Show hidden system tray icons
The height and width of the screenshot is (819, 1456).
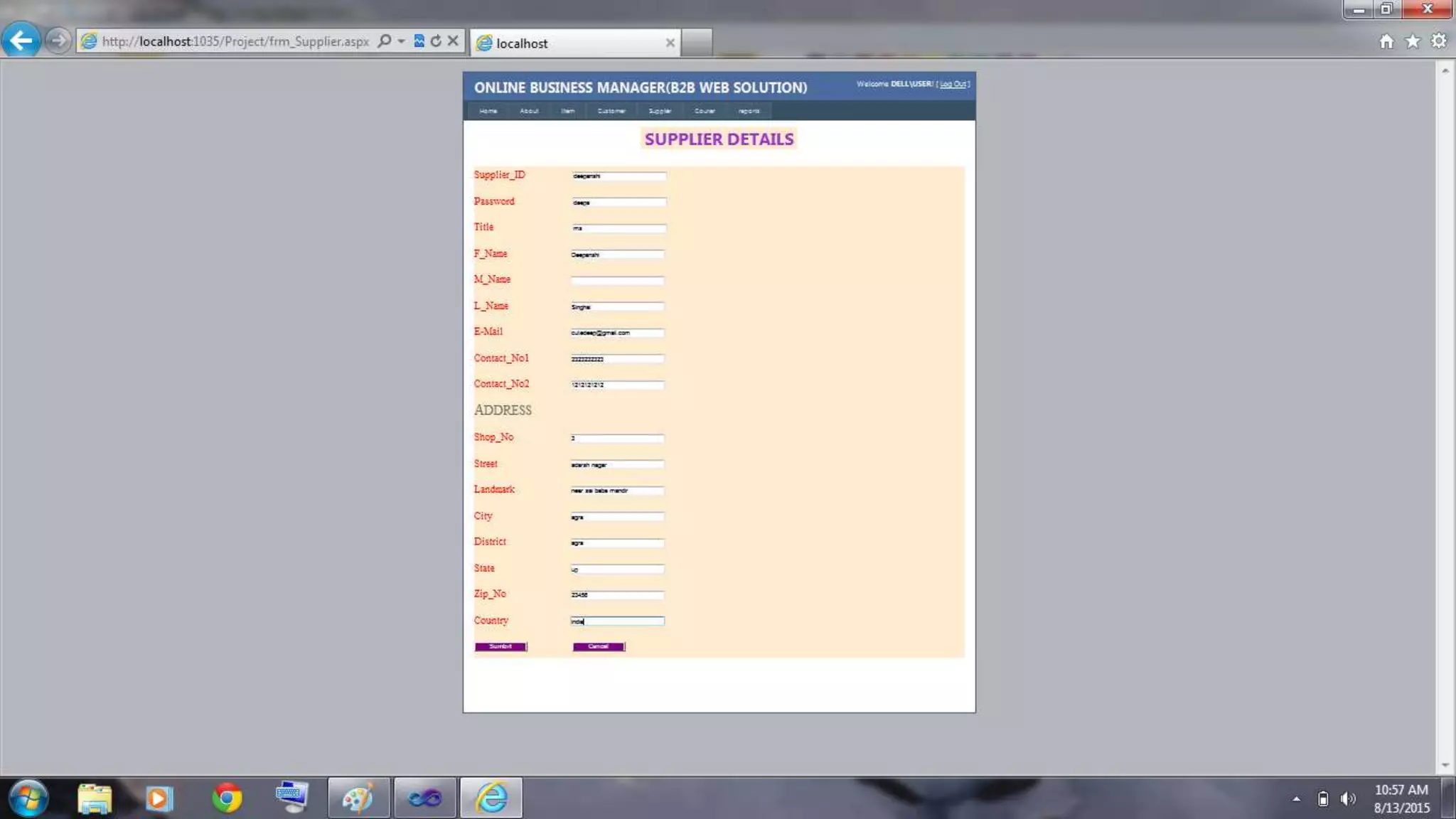click(x=1297, y=799)
